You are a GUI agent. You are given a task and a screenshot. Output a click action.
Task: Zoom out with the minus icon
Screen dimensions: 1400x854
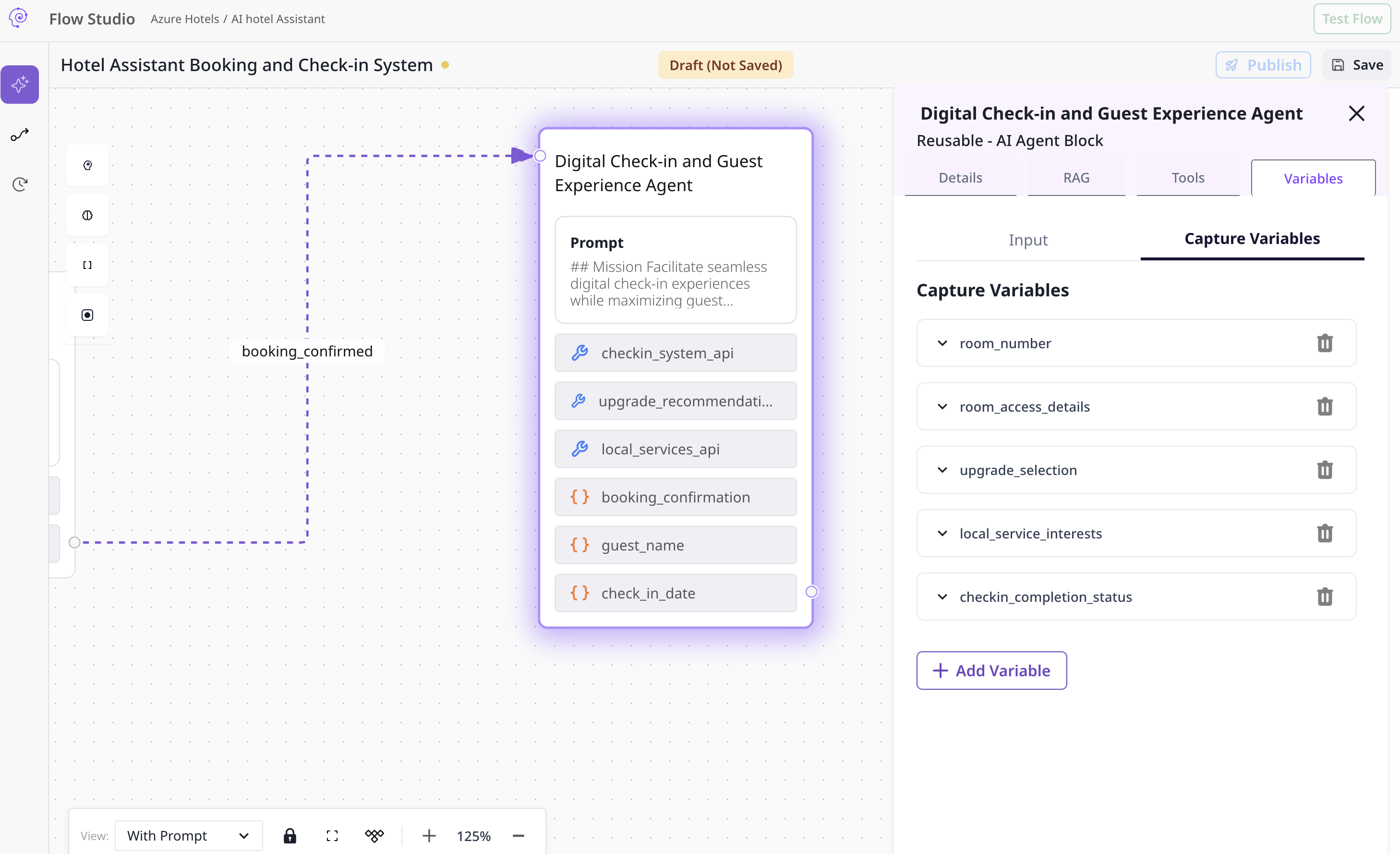tap(518, 835)
